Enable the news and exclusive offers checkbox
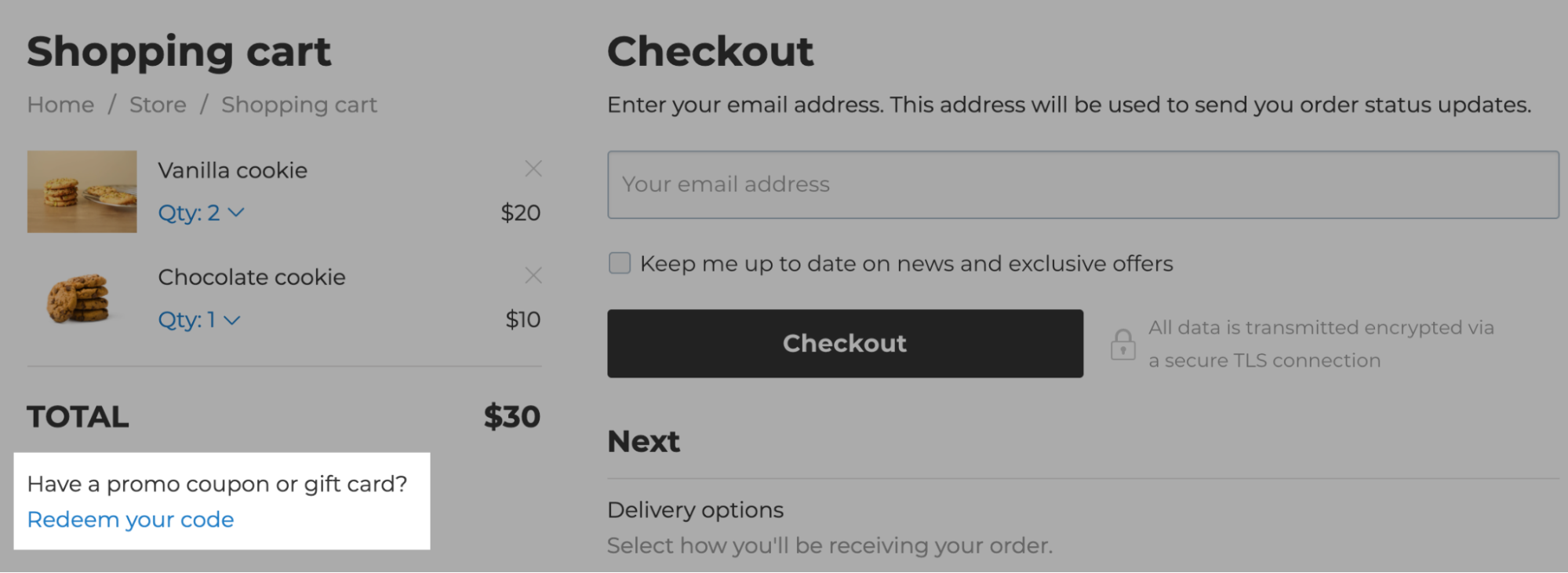The height and width of the screenshot is (573, 1568). (x=619, y=264)
